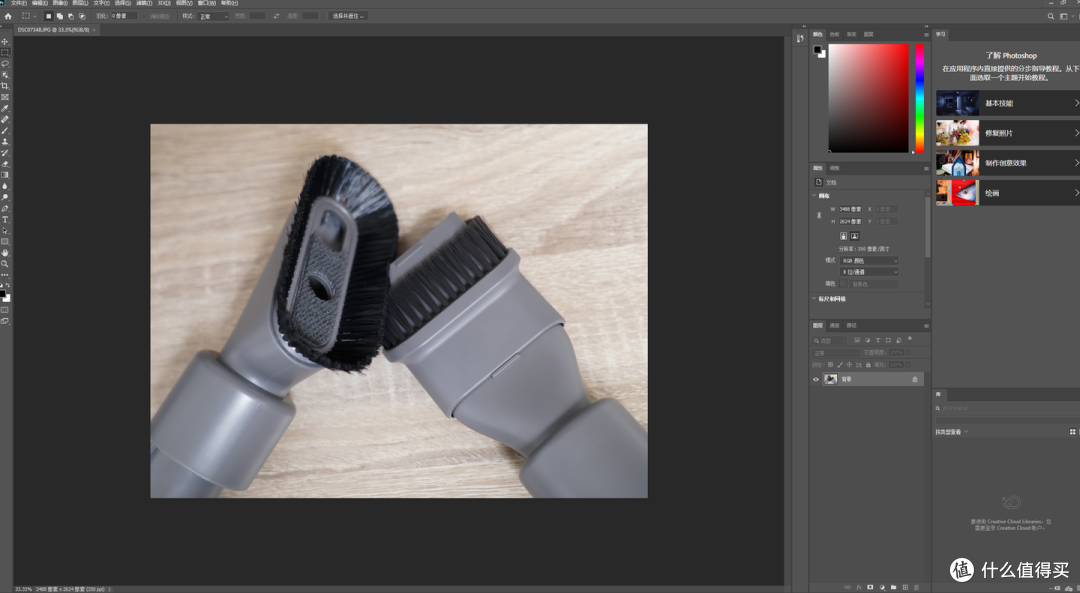Click the Select and Mask button
The height and width of the screenshot is (593, 1080).
click(x=349, y=16)
